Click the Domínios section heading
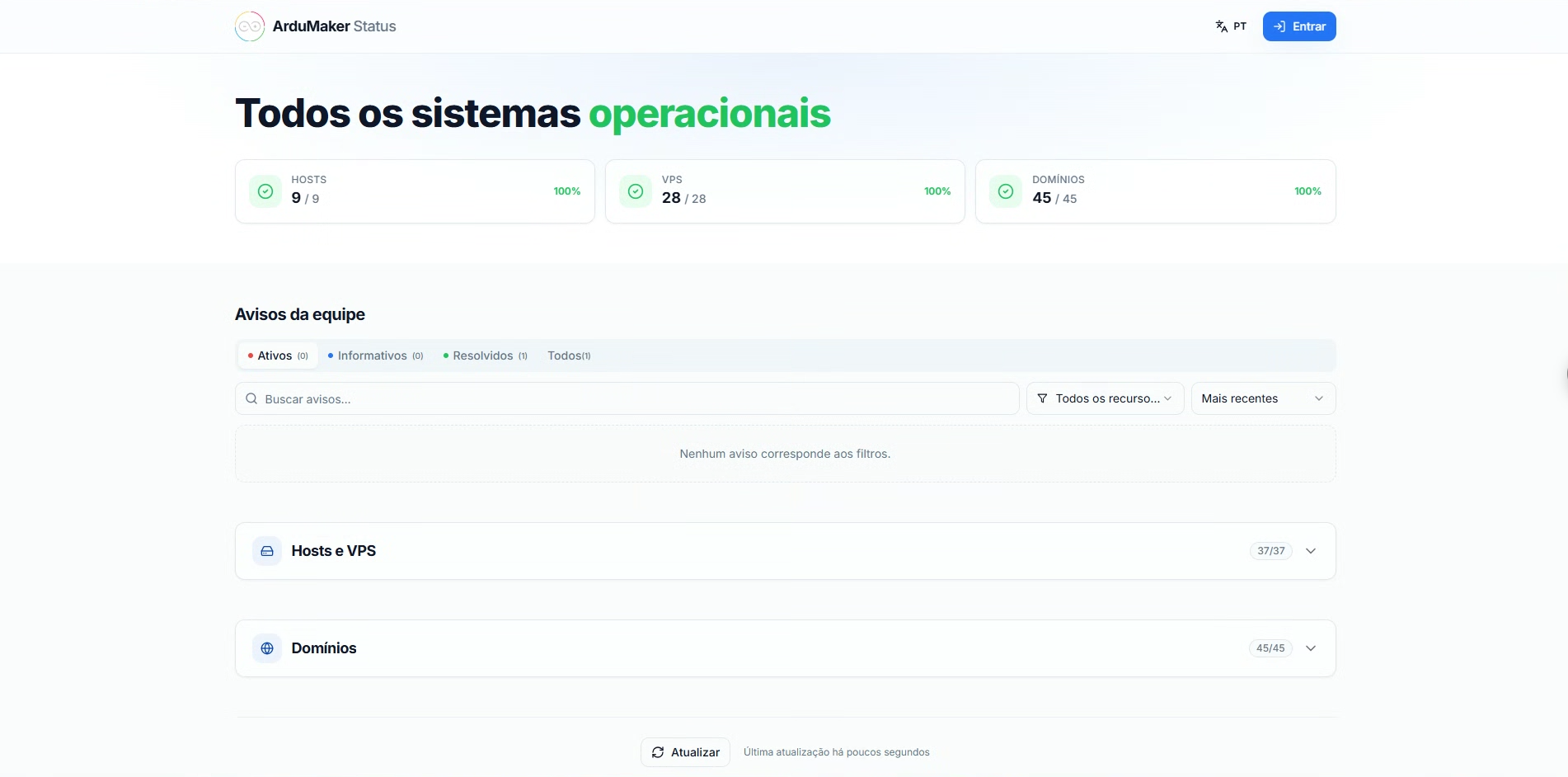 pos(324,648)
